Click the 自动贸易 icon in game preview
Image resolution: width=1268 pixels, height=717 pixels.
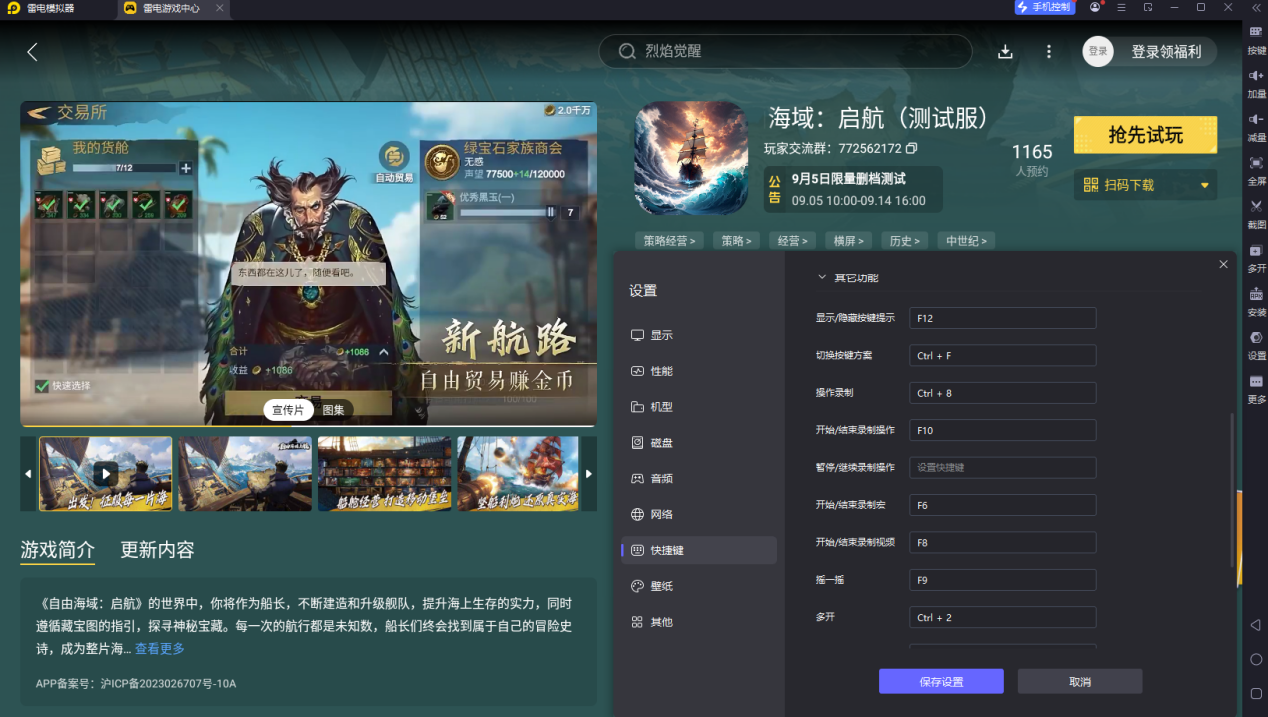click(394, 162)
